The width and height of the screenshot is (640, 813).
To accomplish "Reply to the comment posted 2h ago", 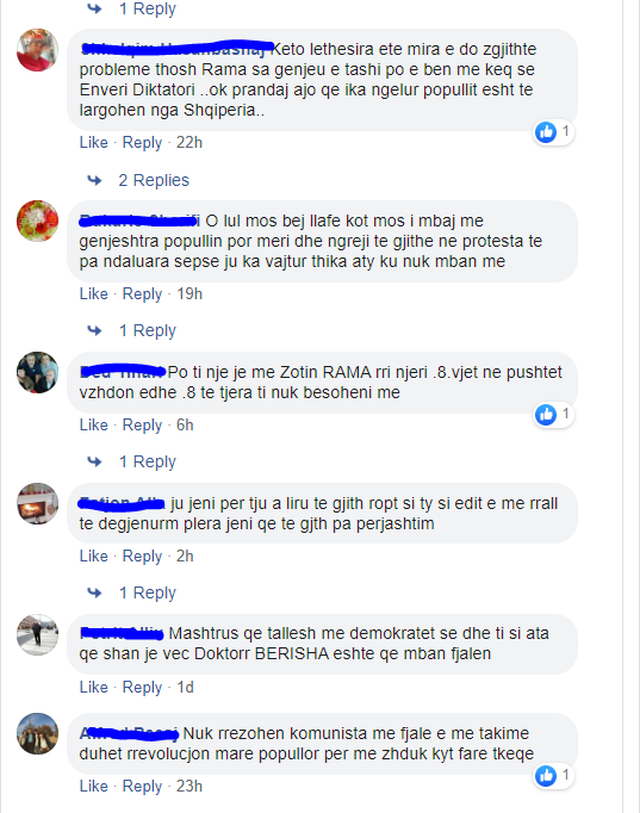I will (x=142, y=556).
